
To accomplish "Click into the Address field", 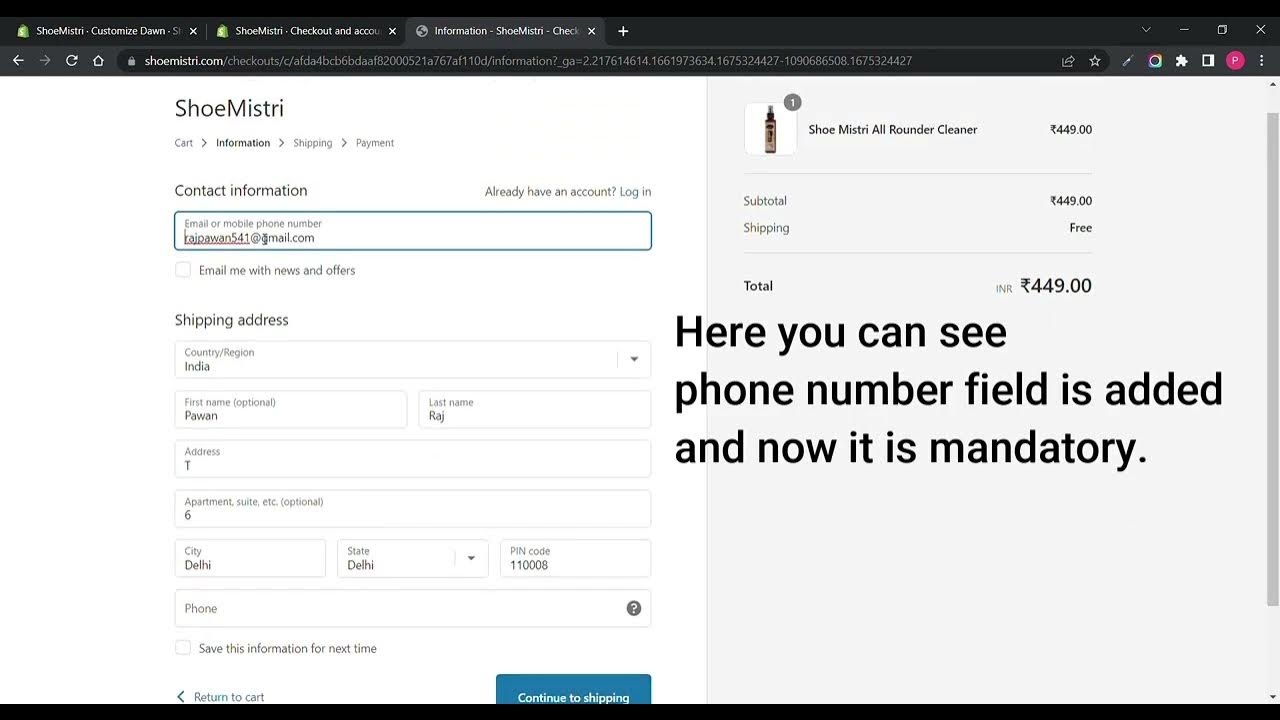I will [x=413, y=459].
